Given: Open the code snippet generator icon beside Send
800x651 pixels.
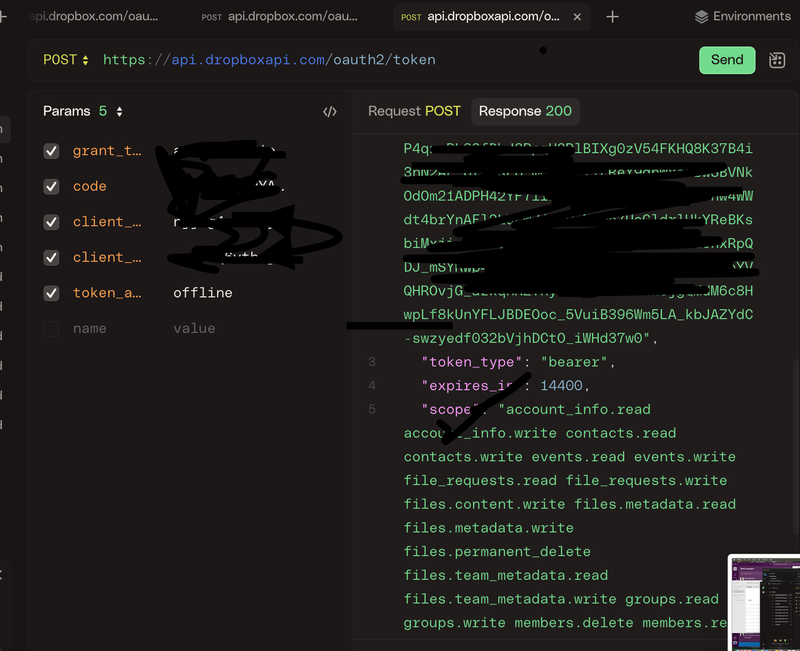Looking at the screenshot, I should [777, 60].
